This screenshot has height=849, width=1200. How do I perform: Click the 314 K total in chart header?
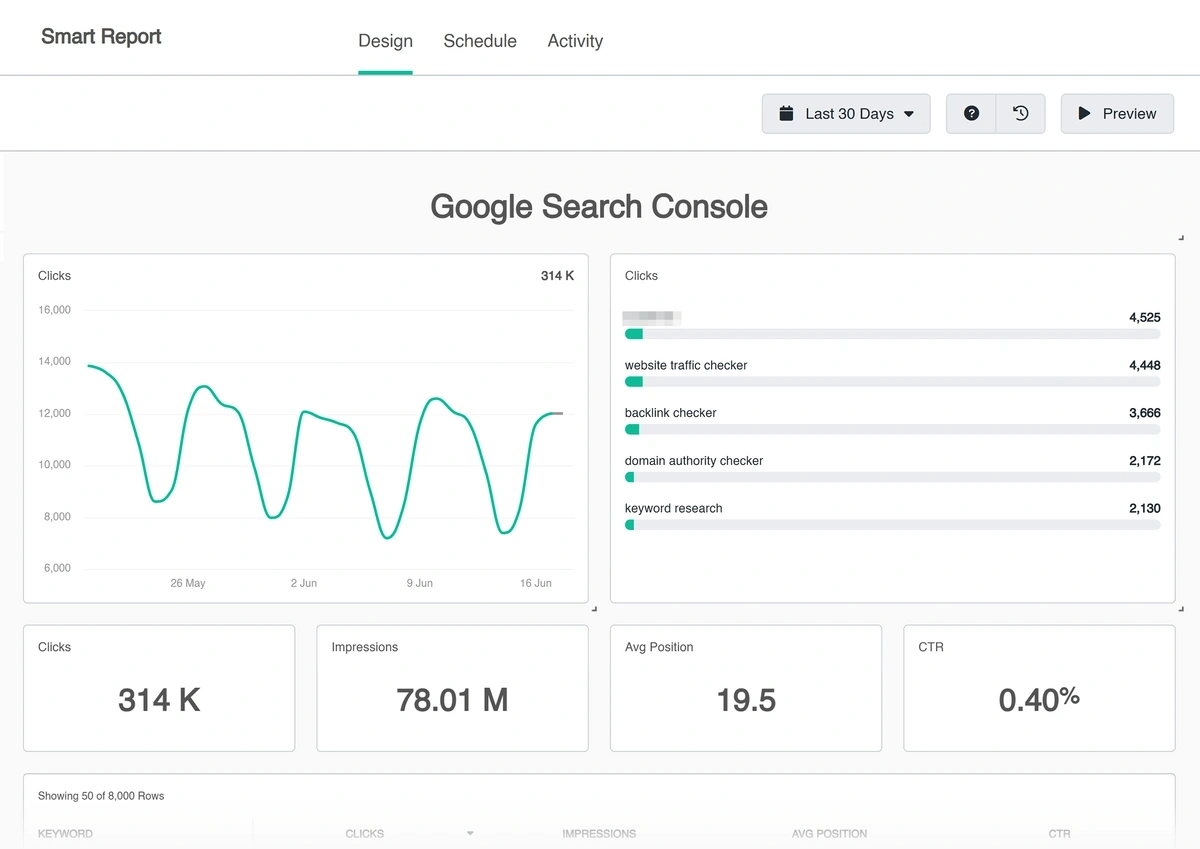(x=557, y=276)
